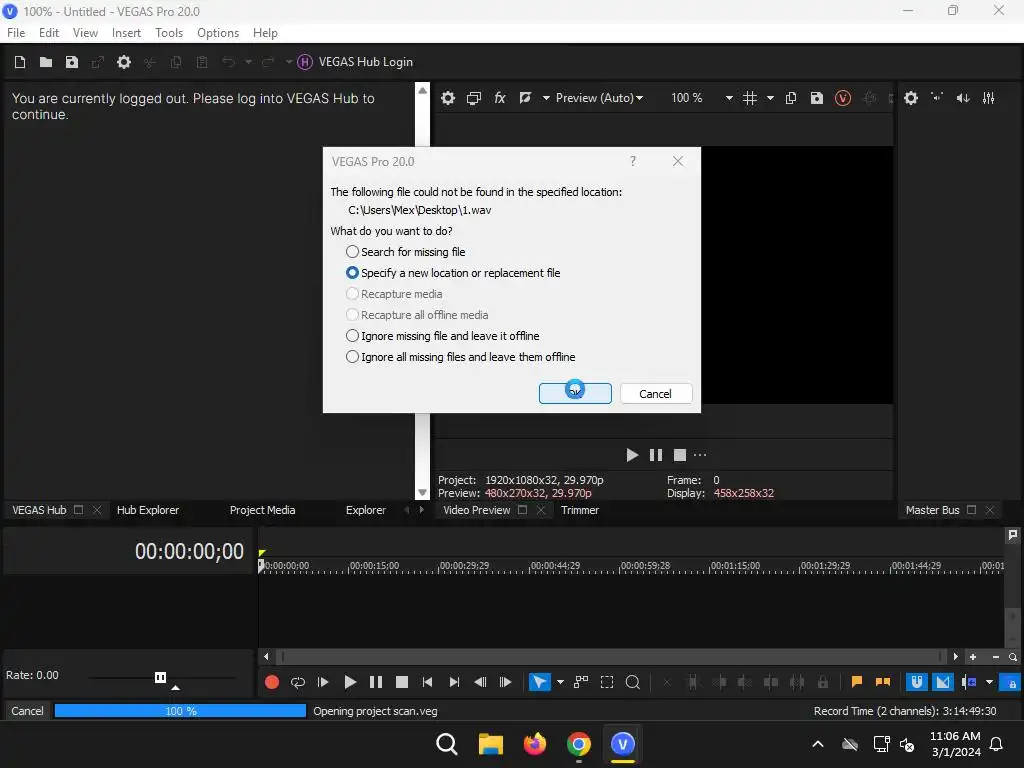Viewport: 1024px width, 768px height.
Task: Switch to the Hub Explorer tab
Action: tap(148, 511)
